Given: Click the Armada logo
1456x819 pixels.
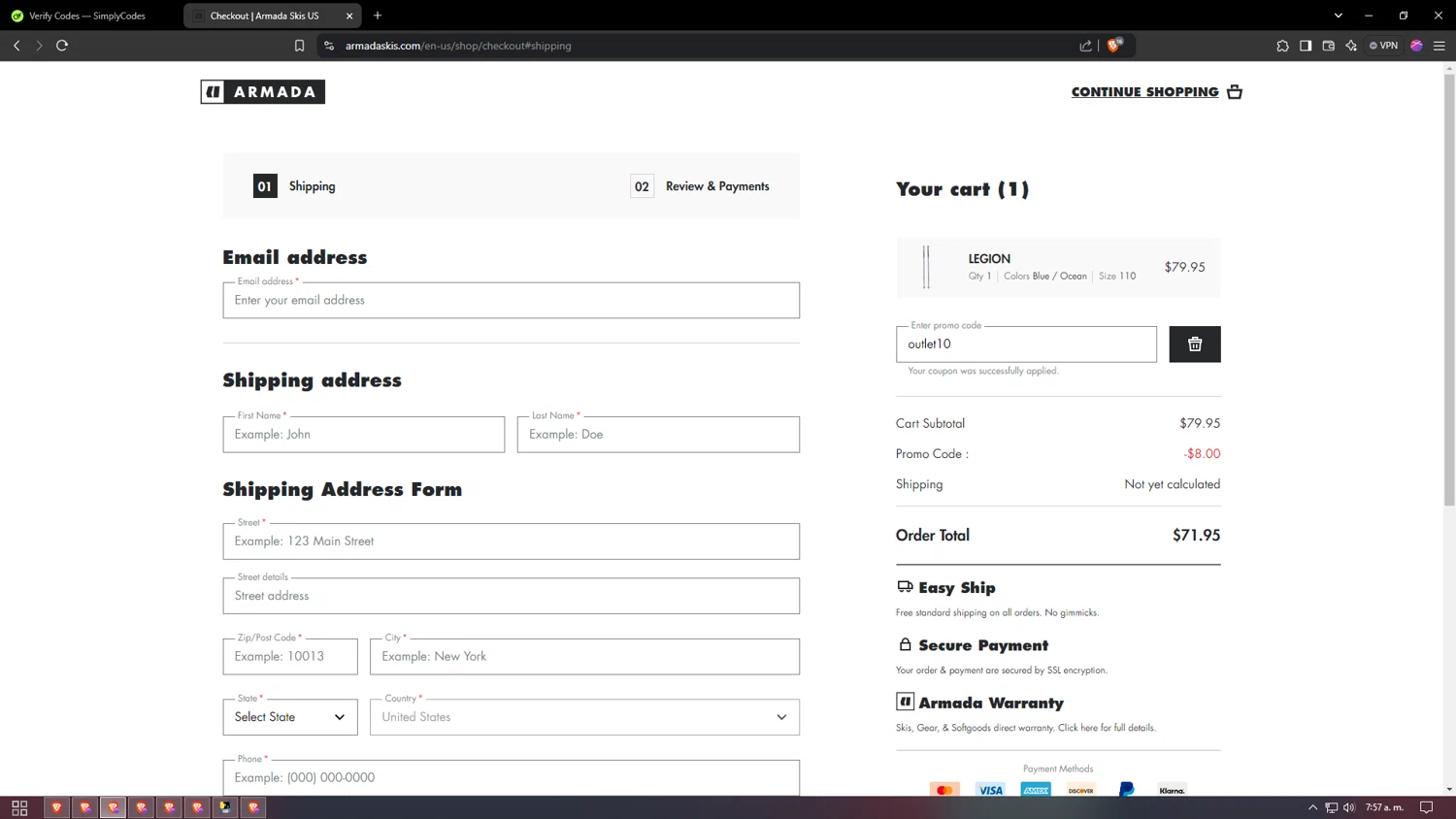Looking at the screenshot, I should click(262, 92).
